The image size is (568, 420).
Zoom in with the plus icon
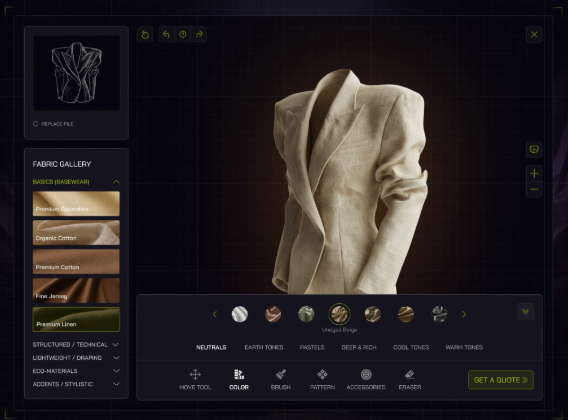[534, 174]
